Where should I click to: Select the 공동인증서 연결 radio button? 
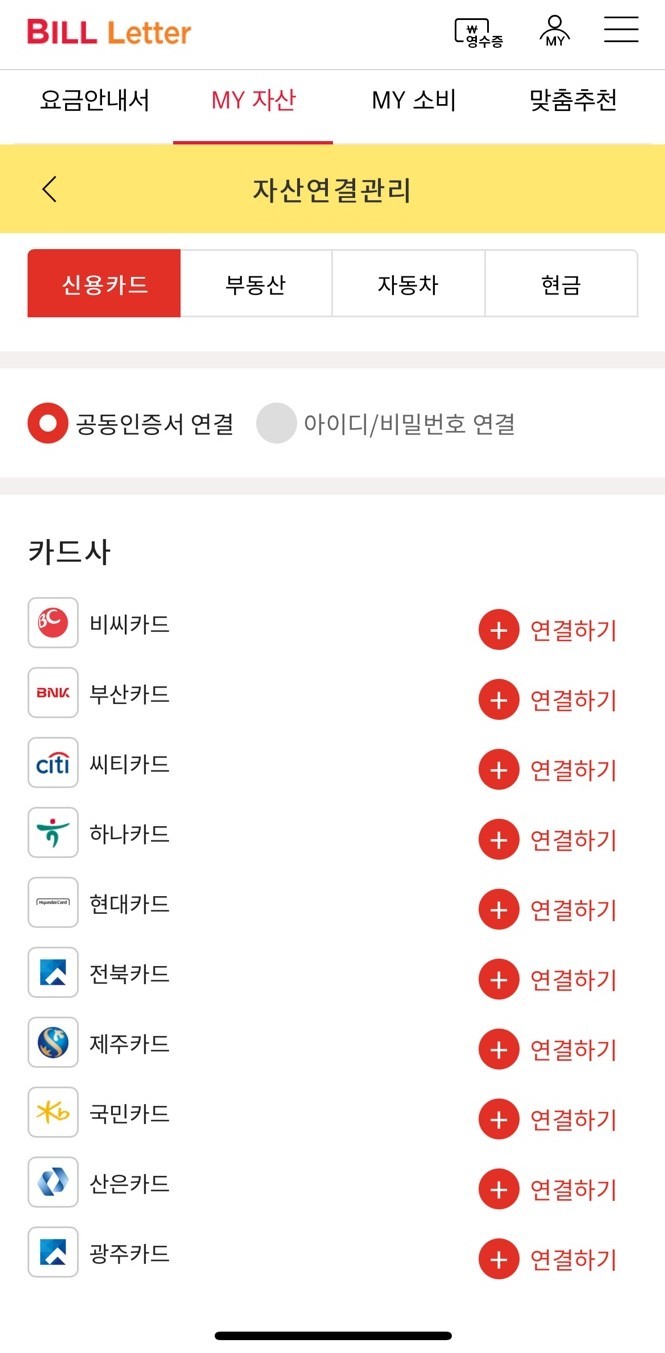(x=46, y=423)
